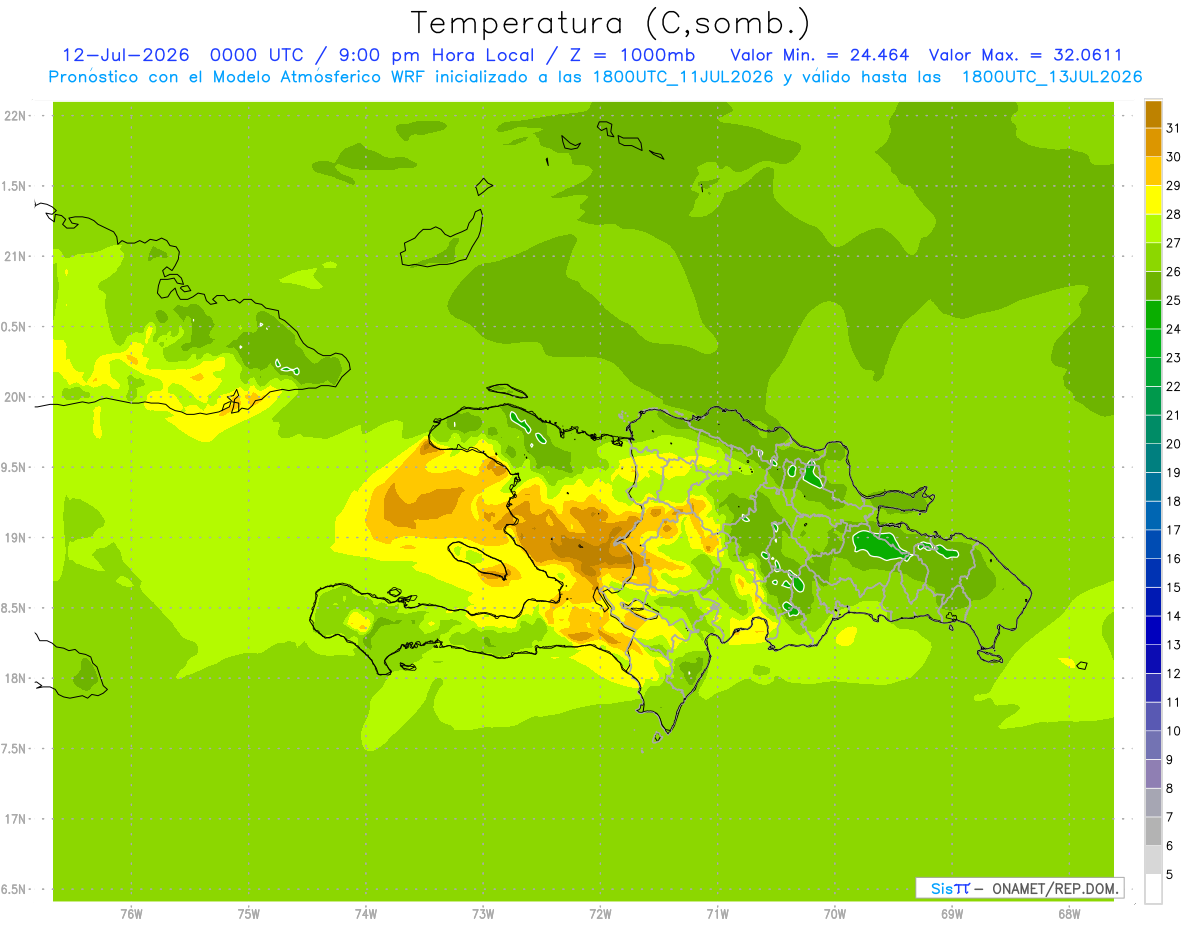Click the blue swatch between legend values 14 and 15
The image size is (1200, 927).
[x=1153, y=602]
